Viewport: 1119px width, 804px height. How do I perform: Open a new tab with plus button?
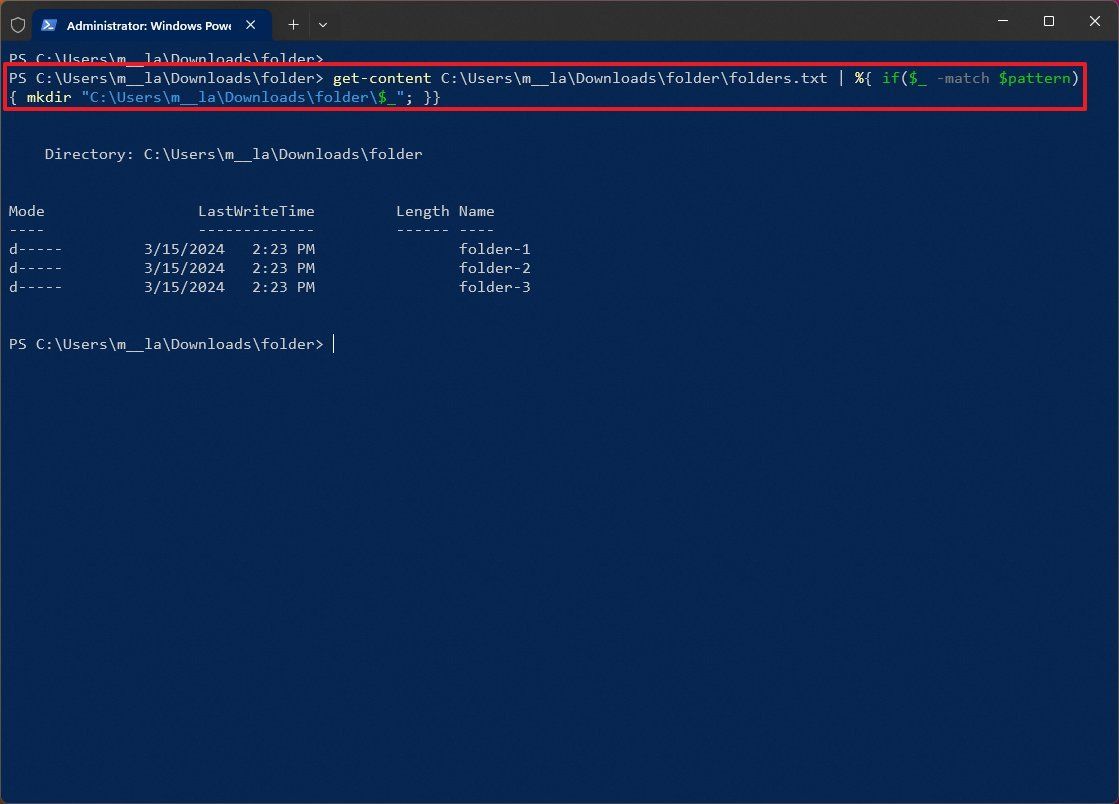point(293,24)
